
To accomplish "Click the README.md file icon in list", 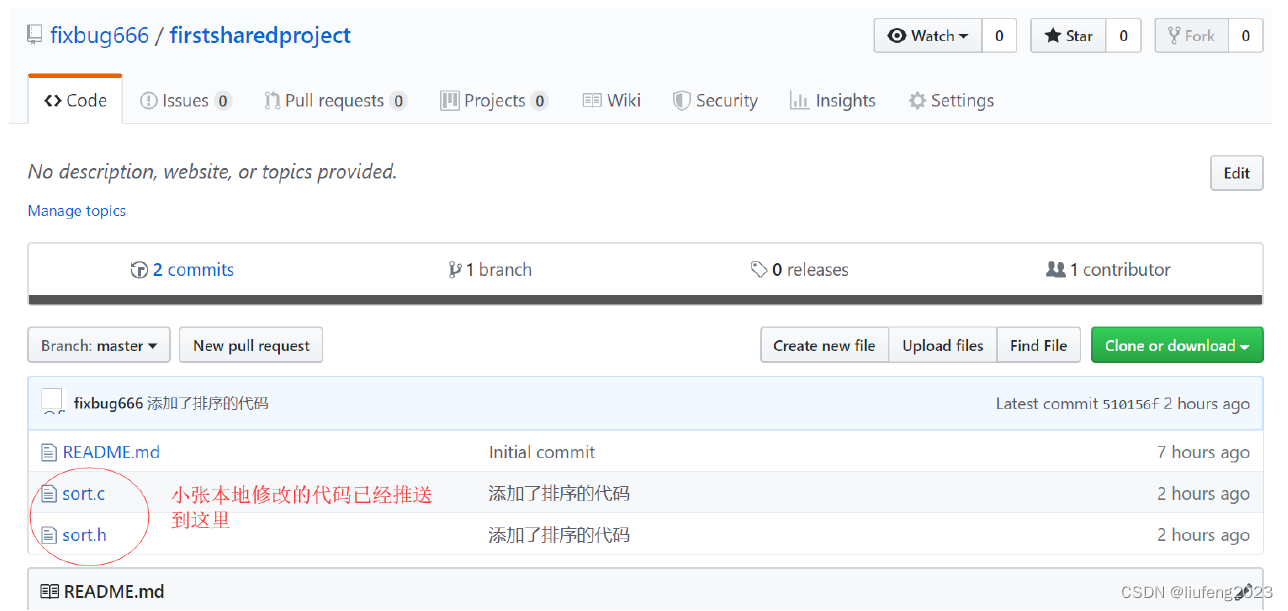I will [x=49, y=452].
